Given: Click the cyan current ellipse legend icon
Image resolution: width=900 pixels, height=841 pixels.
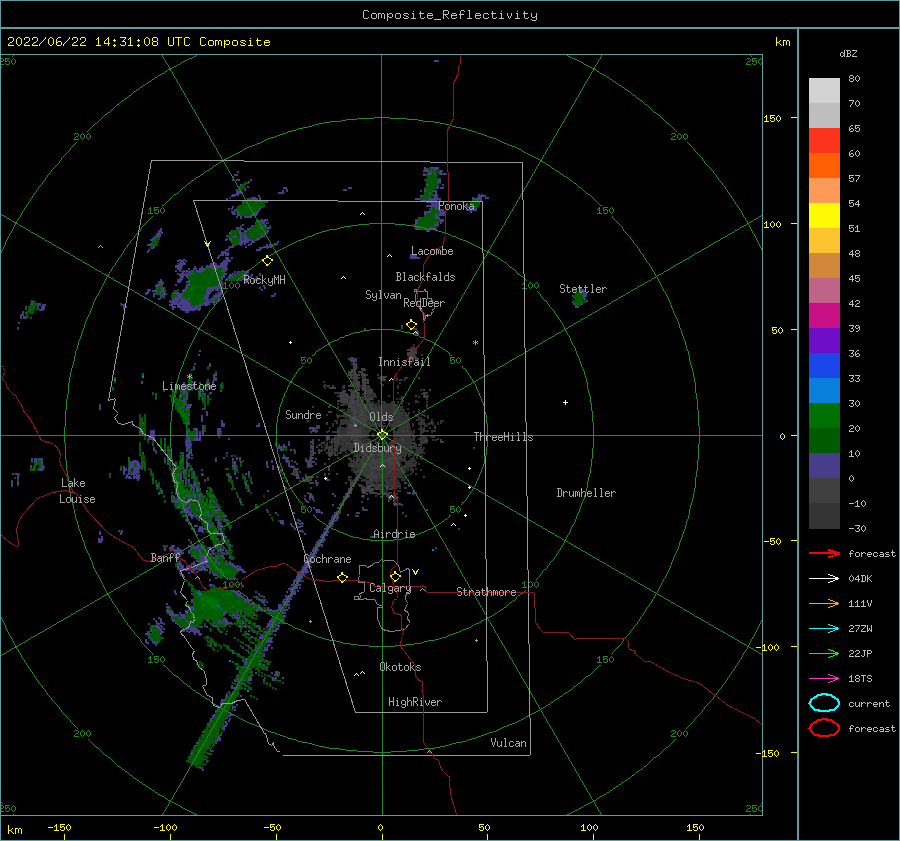Looking at the screenshot, I should point(824,703).
